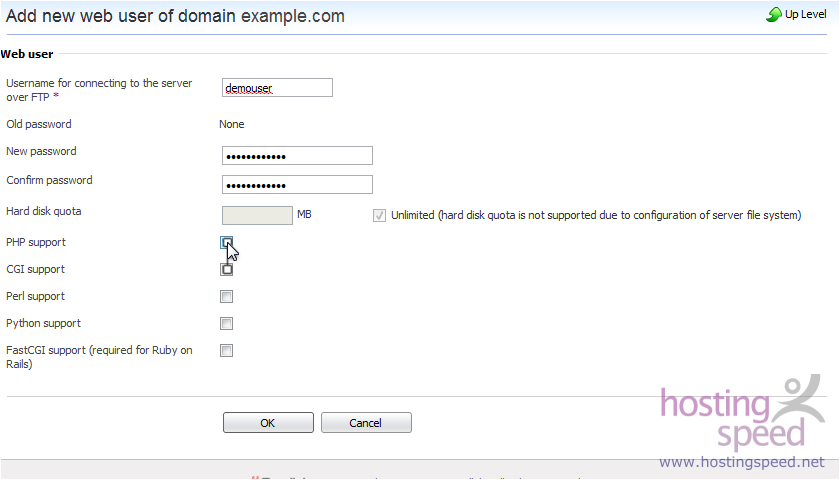This screenshot has height=480, width=840.
Task: Check the Python support option
Action: (x=227, y=323)
